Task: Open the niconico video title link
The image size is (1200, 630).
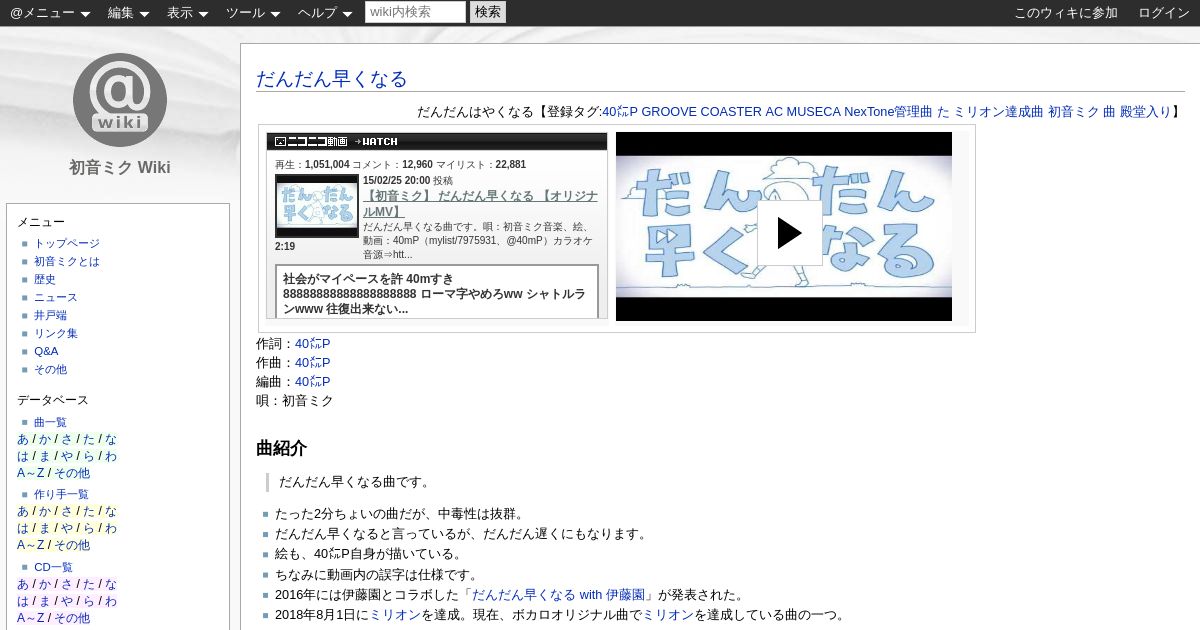Action: pos(480,204)
